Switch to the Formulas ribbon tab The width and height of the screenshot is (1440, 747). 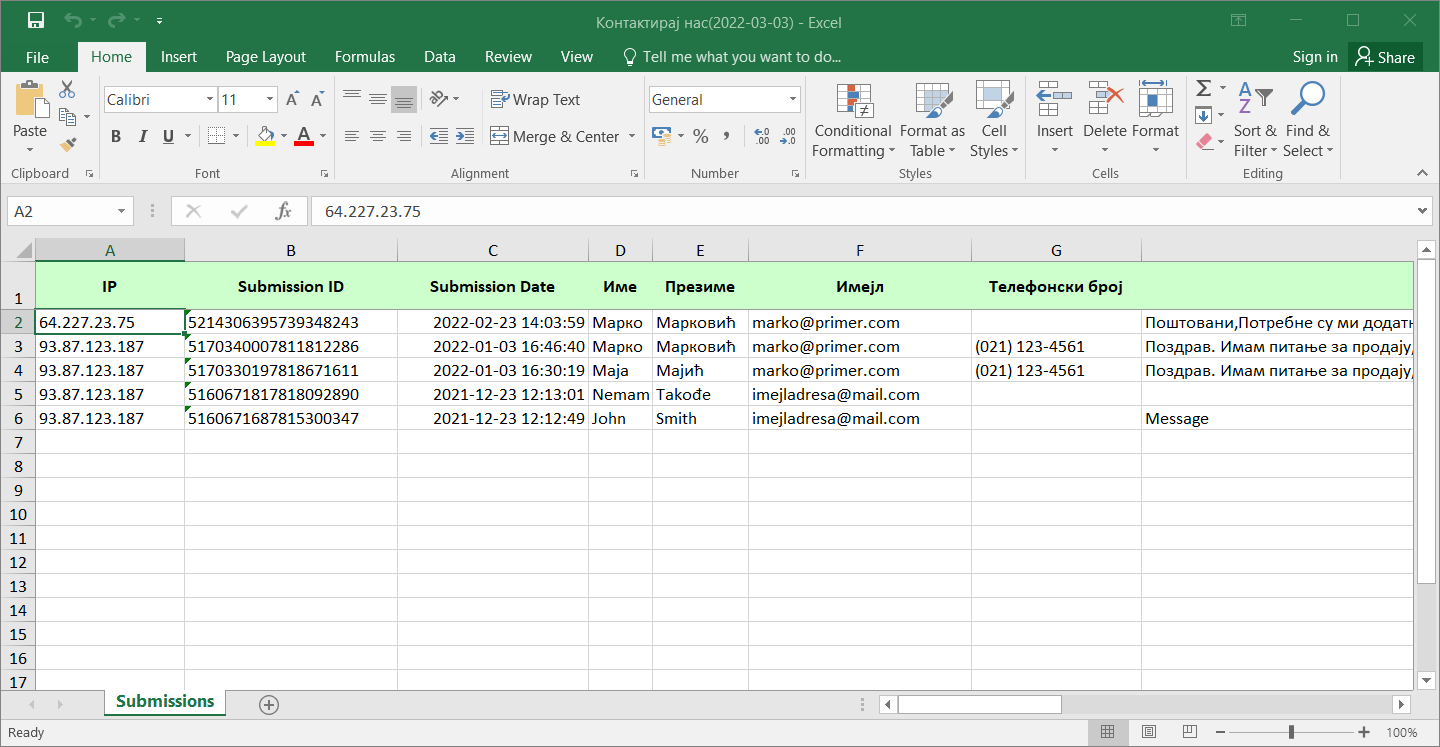pos(365,57)
